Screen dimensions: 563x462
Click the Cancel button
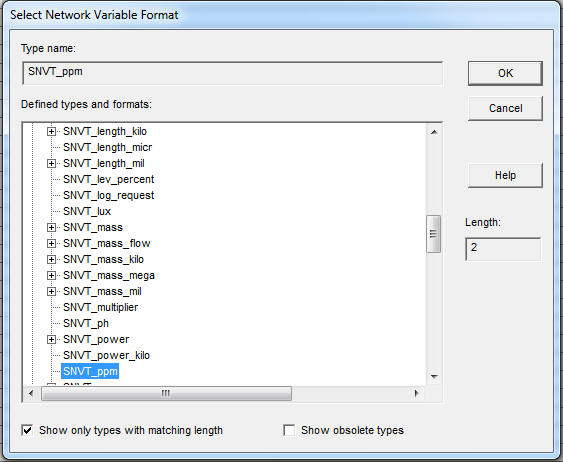(505, 108)
